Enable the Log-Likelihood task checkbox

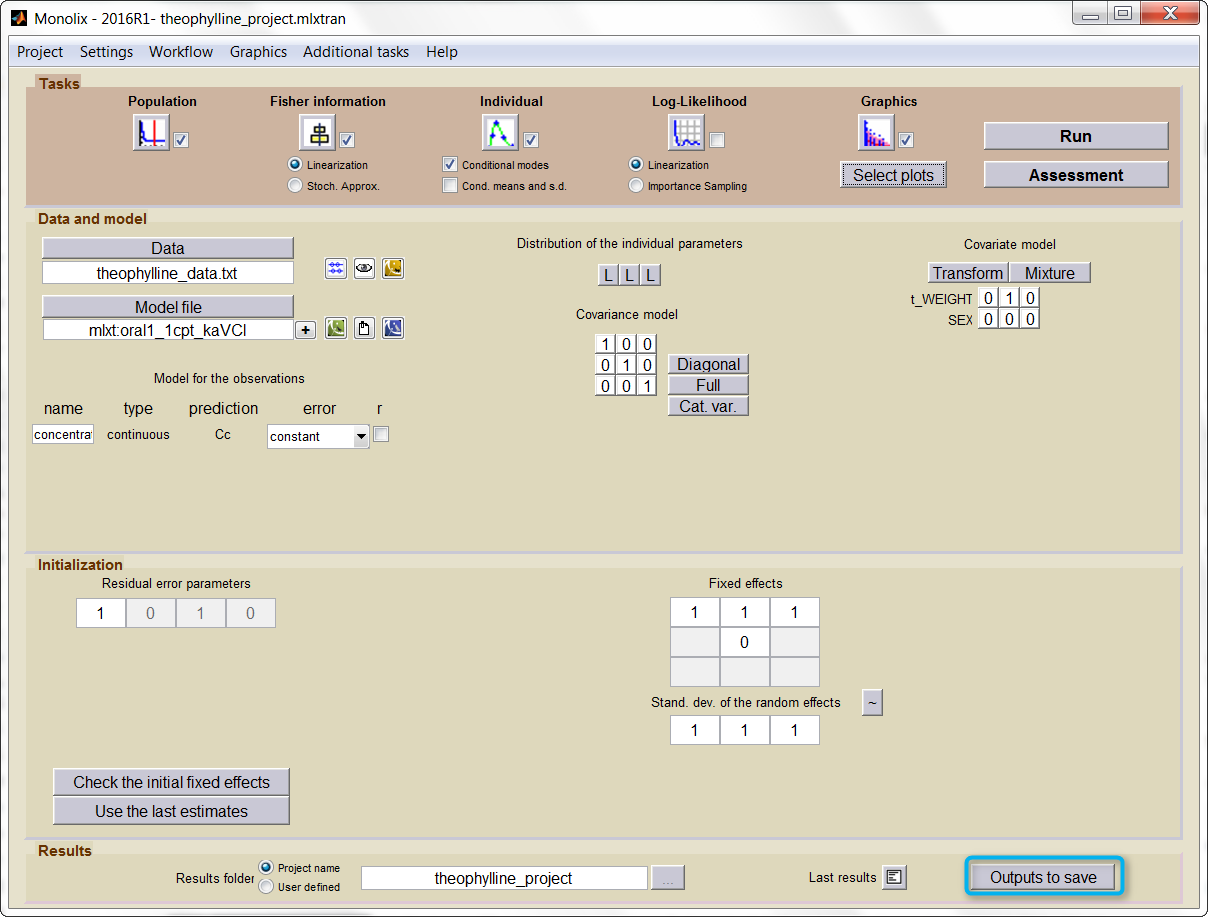[718, 140]
